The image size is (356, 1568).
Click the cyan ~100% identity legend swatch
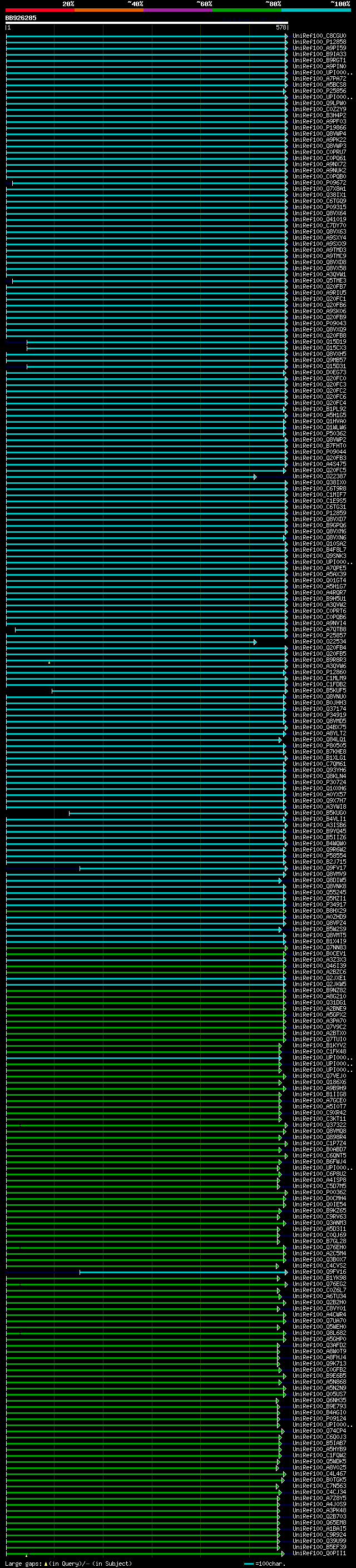click(x=317, y=10)
